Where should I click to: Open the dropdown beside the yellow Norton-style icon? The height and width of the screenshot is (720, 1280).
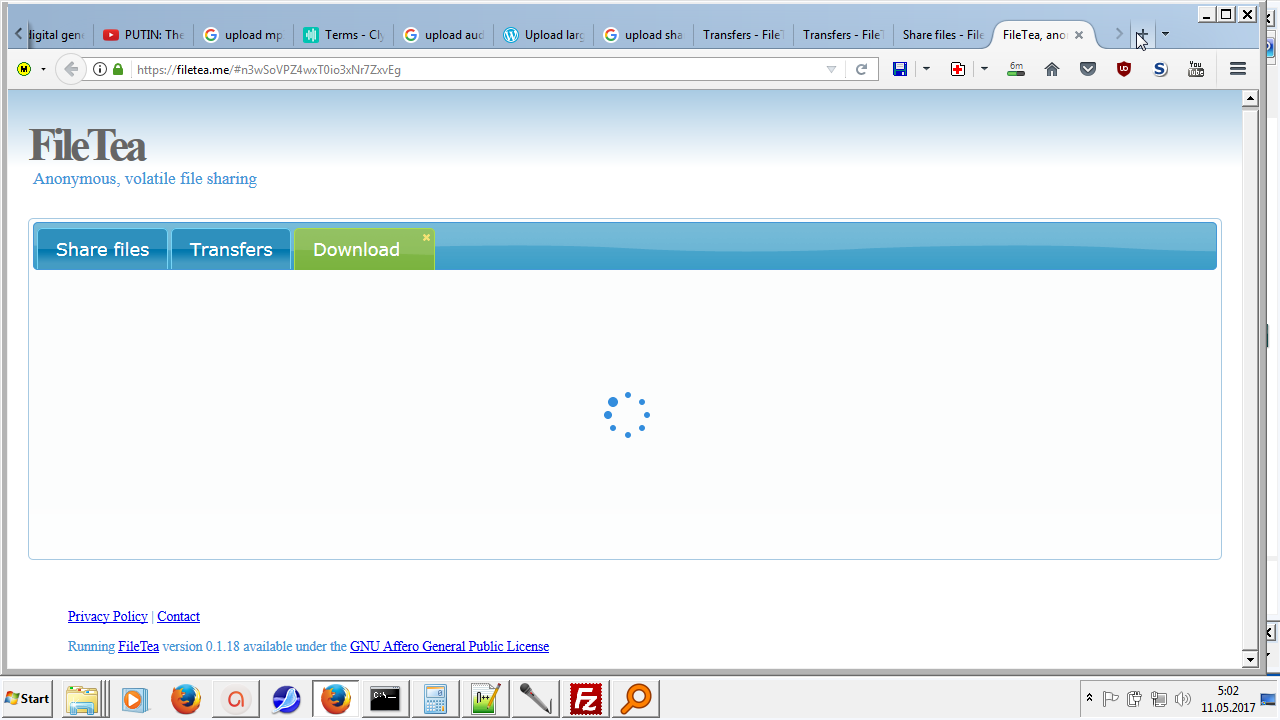pos(43,69)
